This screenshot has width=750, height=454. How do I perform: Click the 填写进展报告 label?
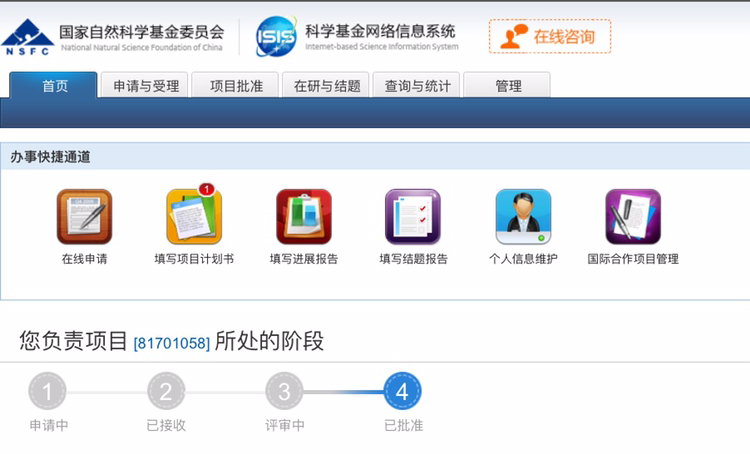[304, 259]
